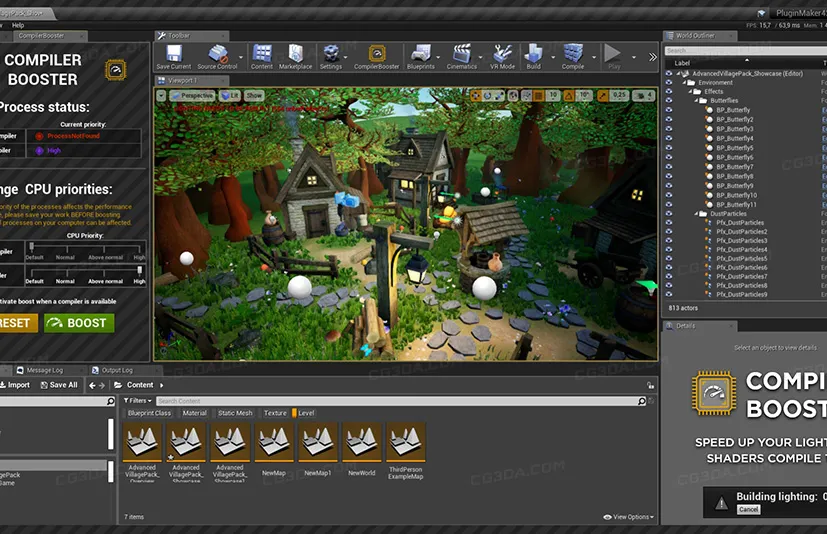Toggle rotation snap angle icon
Screen dimensions: 827x534
coord(569,96)
